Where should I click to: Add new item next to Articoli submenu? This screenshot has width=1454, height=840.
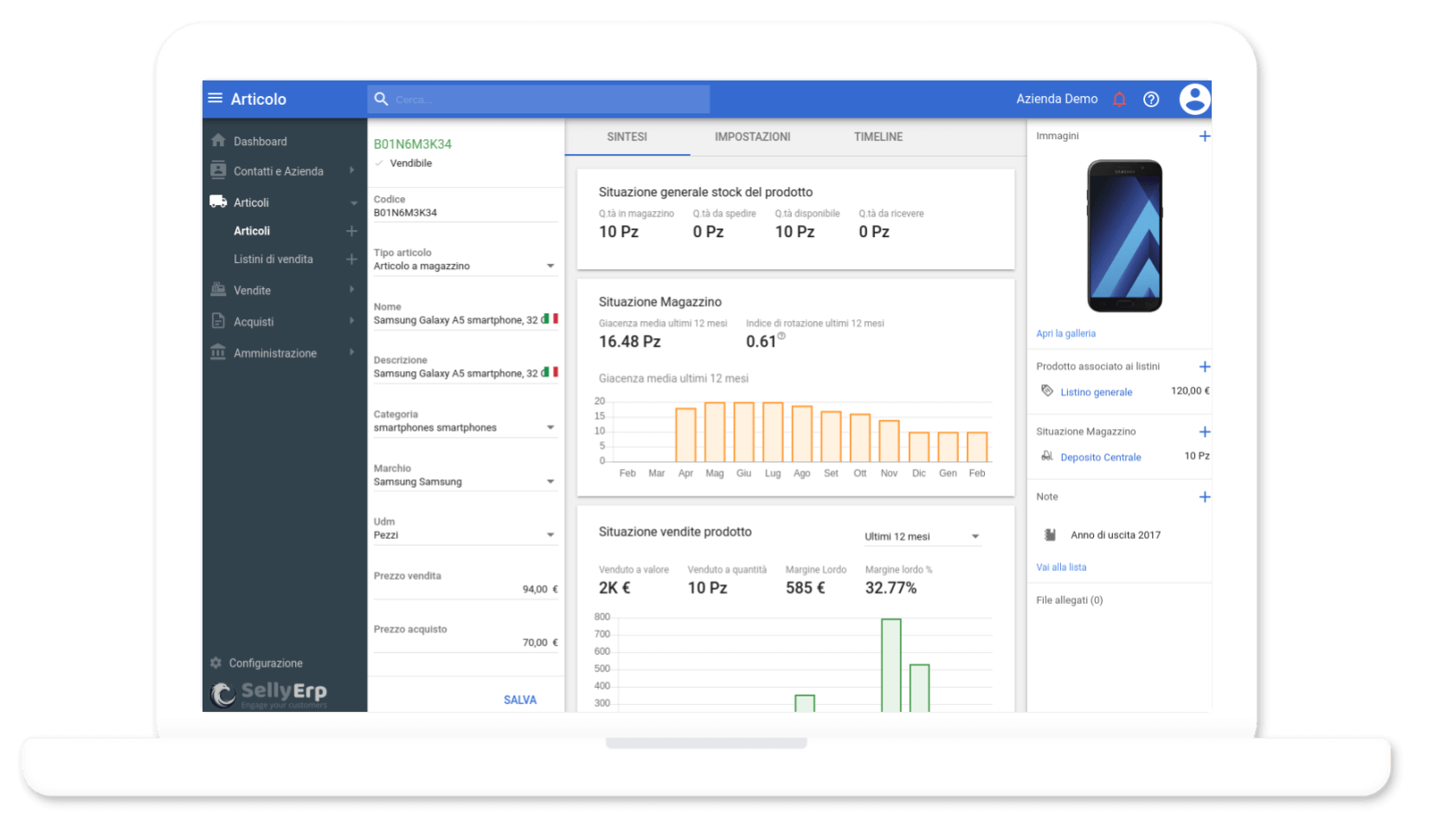click(x=351, y=231)
